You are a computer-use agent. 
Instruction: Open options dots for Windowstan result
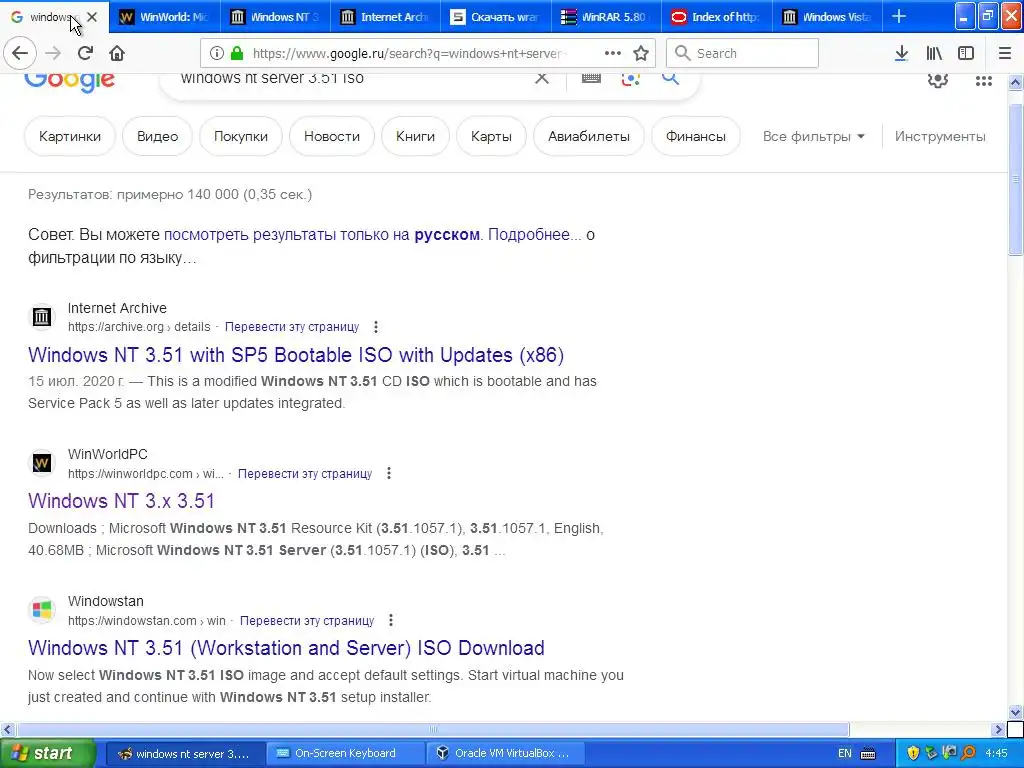tap(391, 620)
